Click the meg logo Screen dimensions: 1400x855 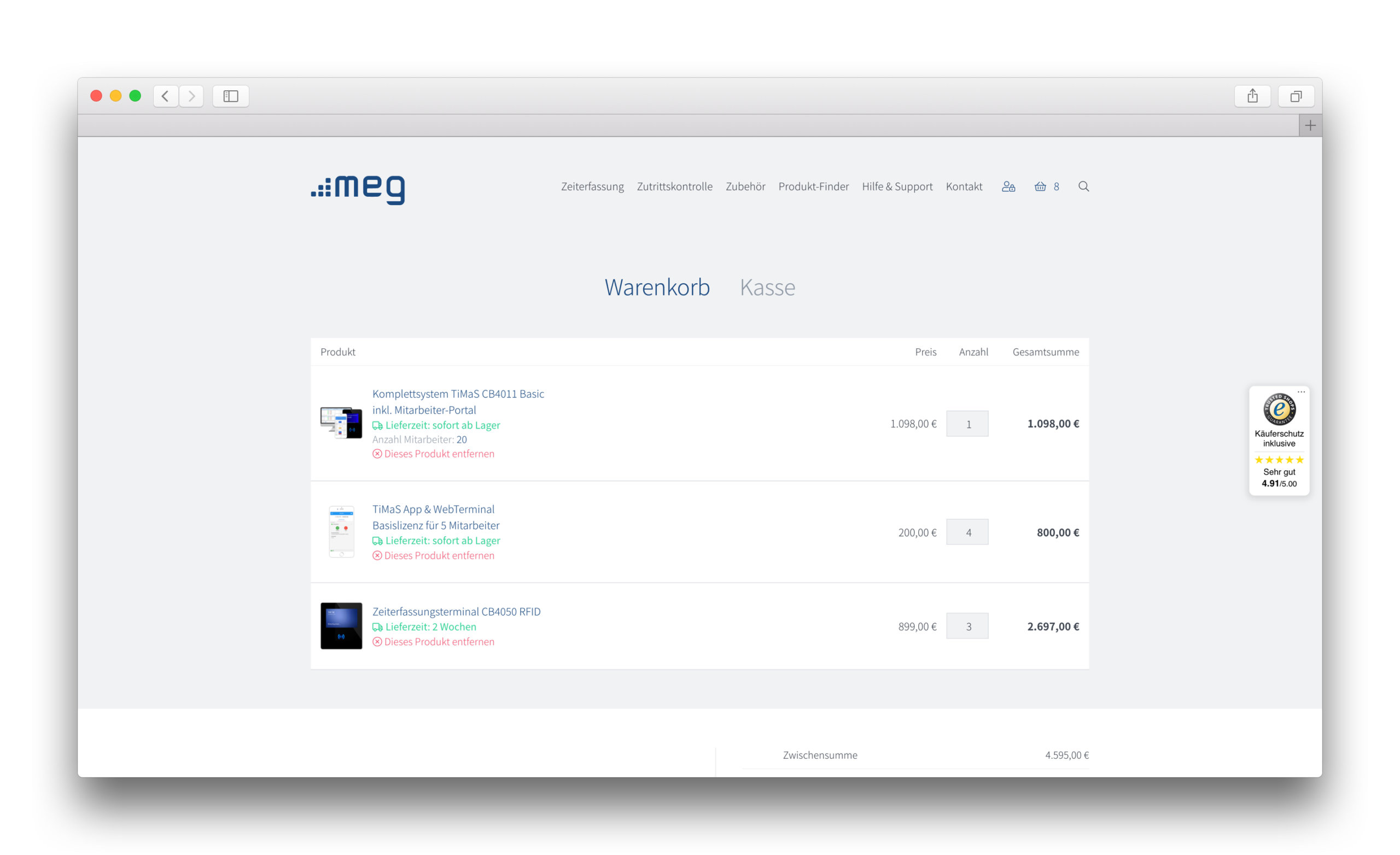358,189
